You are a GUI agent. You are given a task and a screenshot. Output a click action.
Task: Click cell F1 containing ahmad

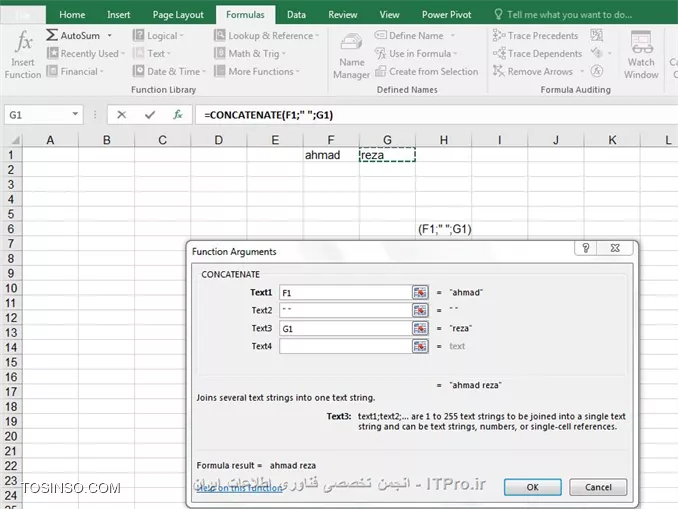(331, 155)
